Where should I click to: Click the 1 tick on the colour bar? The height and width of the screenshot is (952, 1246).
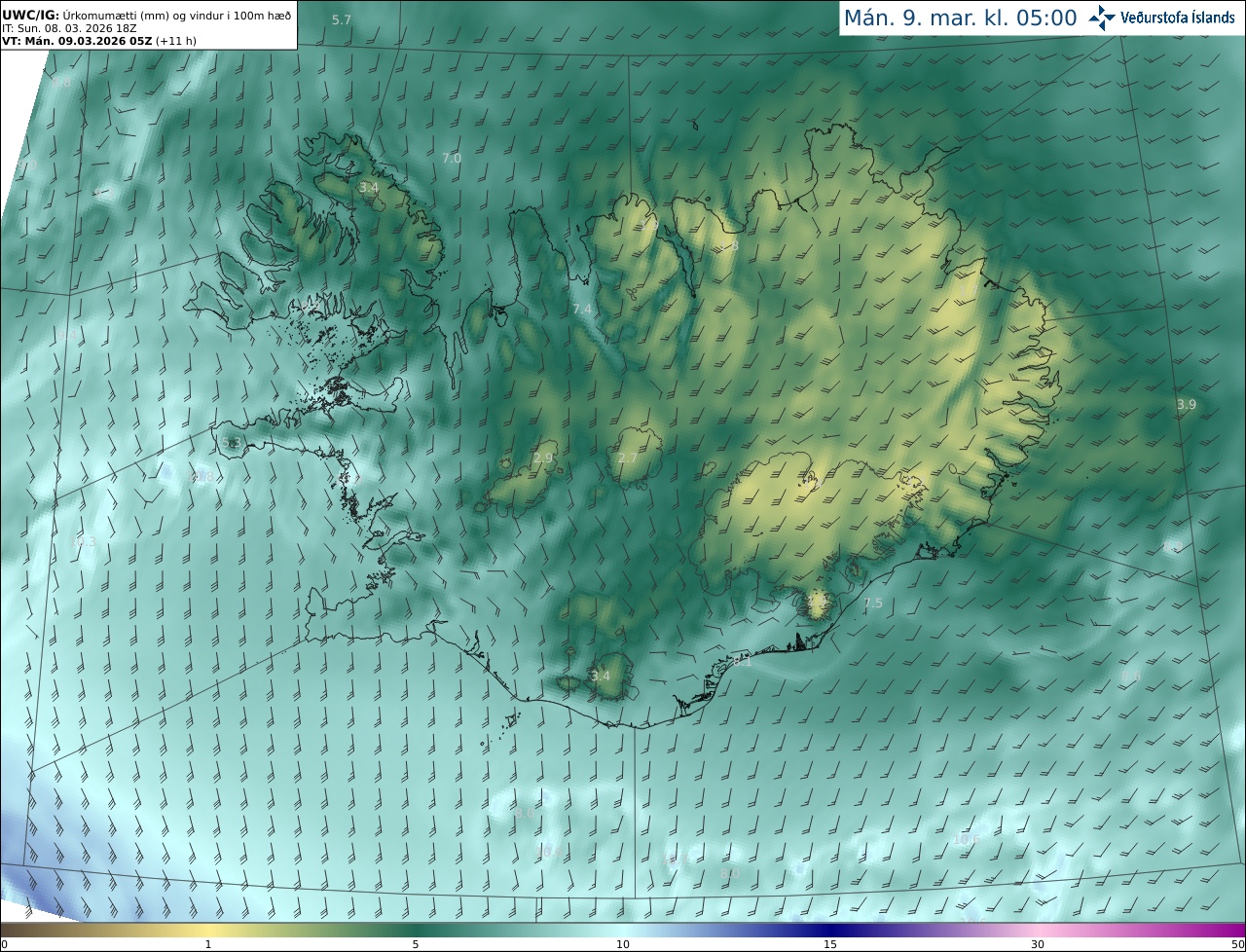tap(208, 944)
